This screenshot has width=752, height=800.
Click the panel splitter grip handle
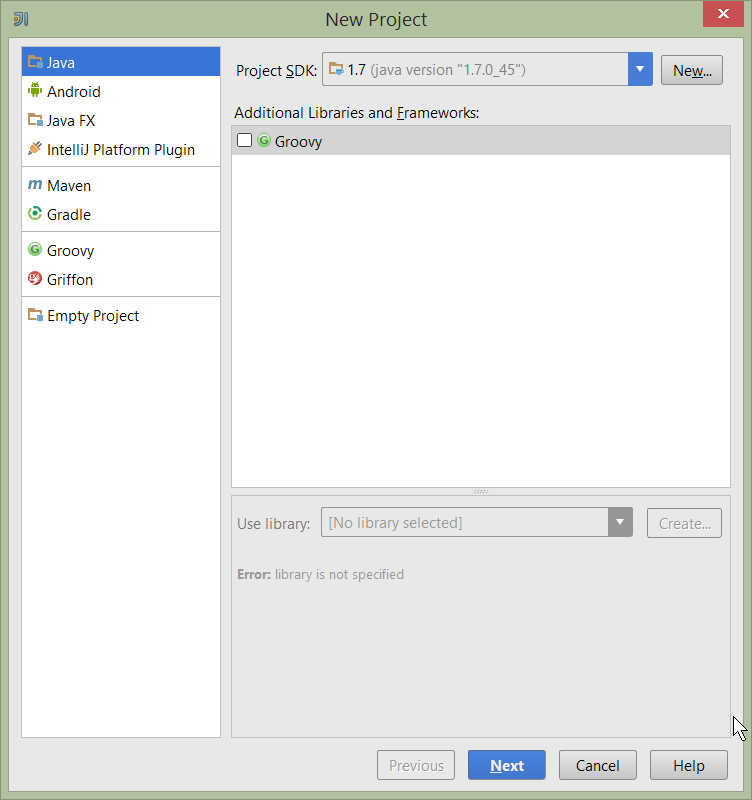pyautogui.click(x=481, y=491)
